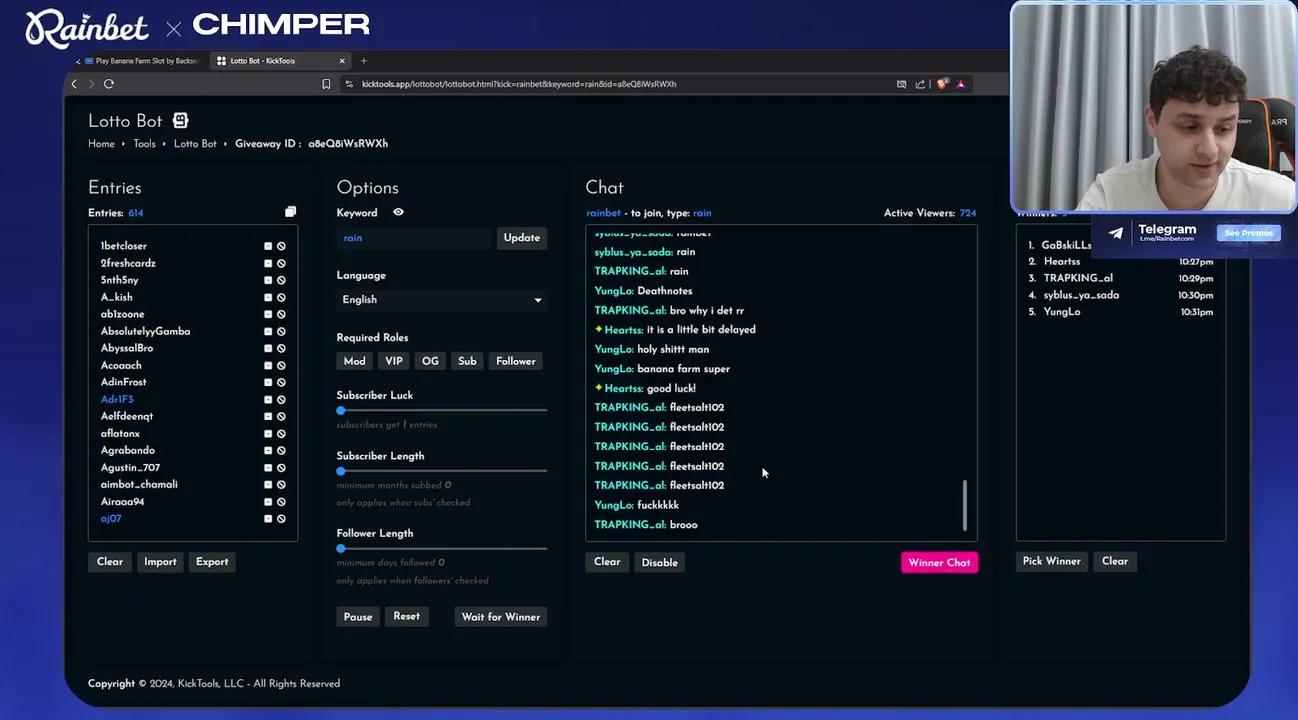The image size is (1298, 720).
Task: Disable the chat
Action: point(659,562)
